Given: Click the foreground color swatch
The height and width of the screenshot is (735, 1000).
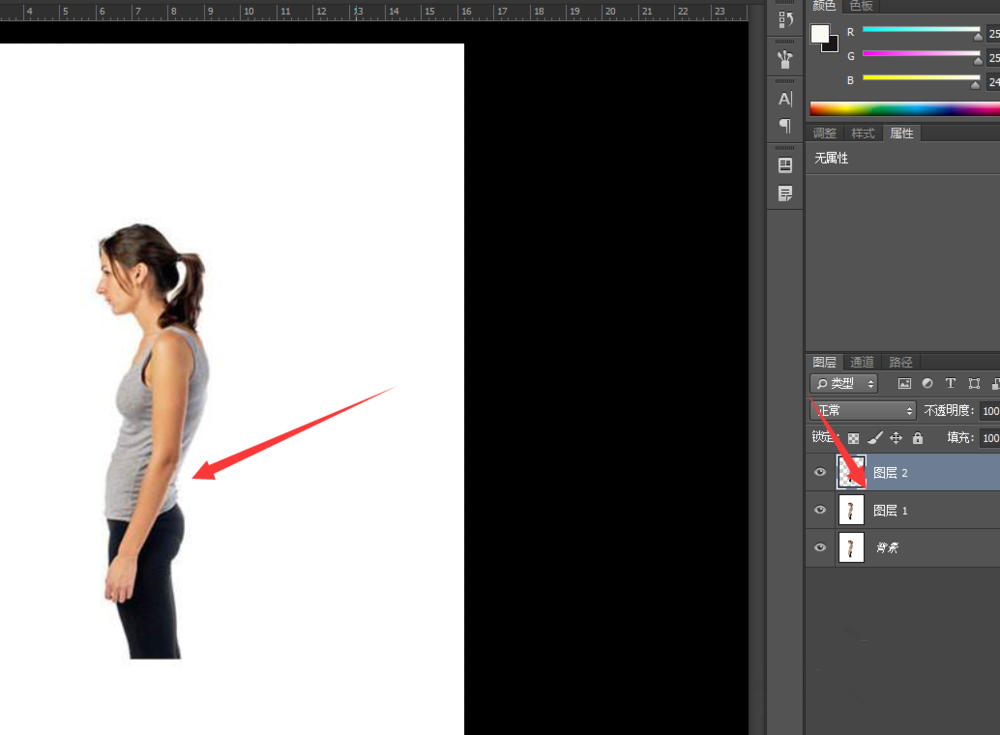Looking at the screenshot, I should coord(820,34).
